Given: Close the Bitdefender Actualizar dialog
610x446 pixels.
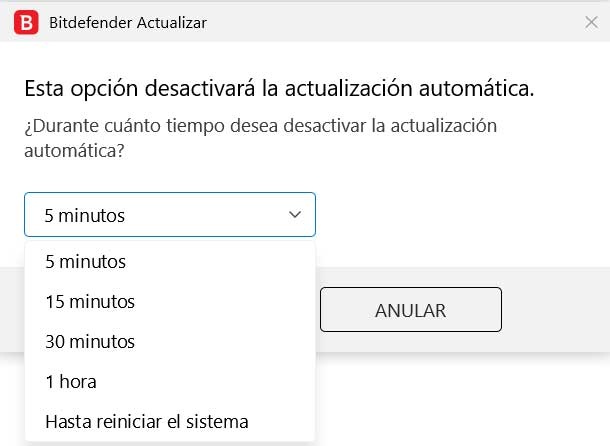Looking at the screenshot, I should (x=589, y=21).
